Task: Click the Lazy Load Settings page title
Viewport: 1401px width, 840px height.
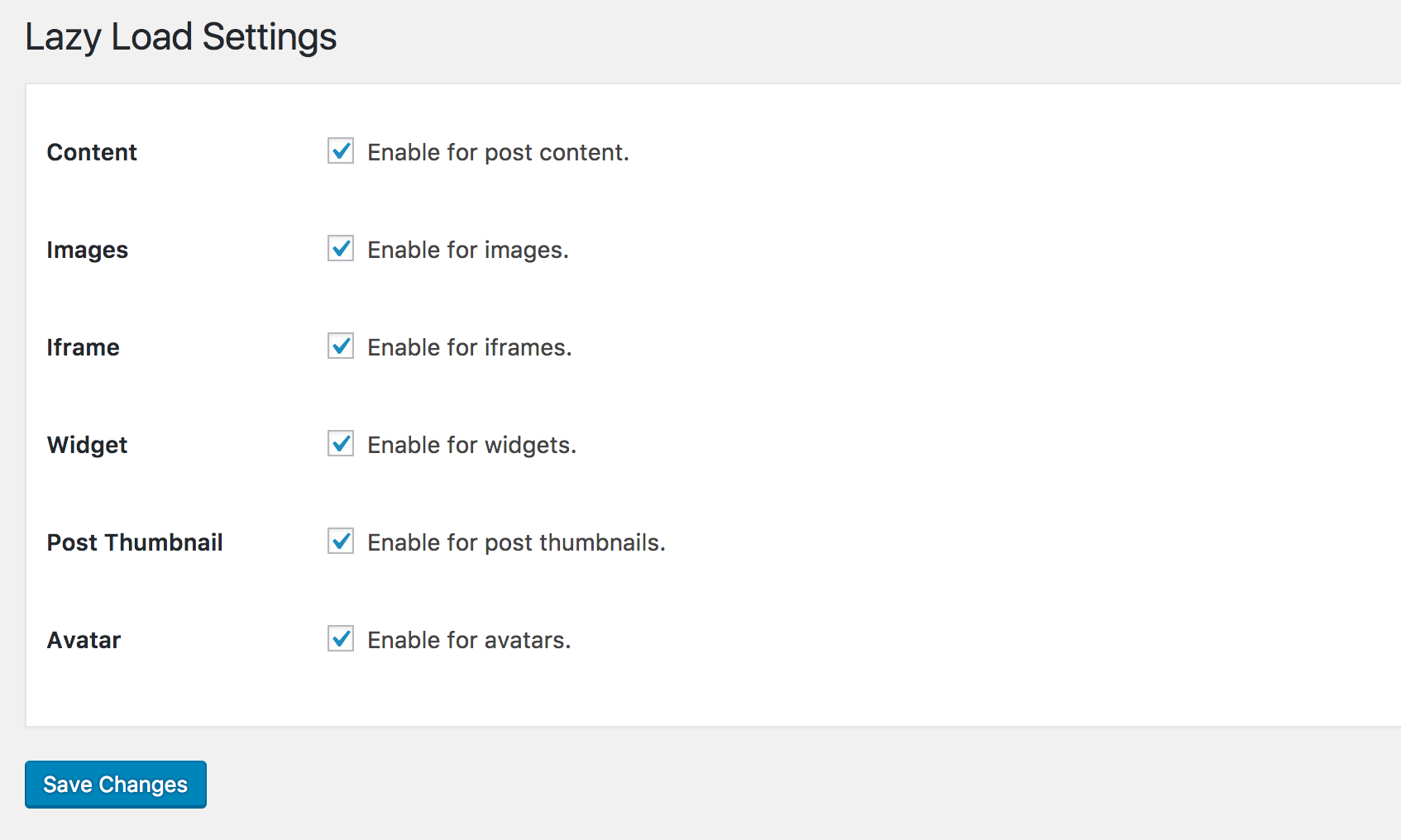Action: pos(181,37)
